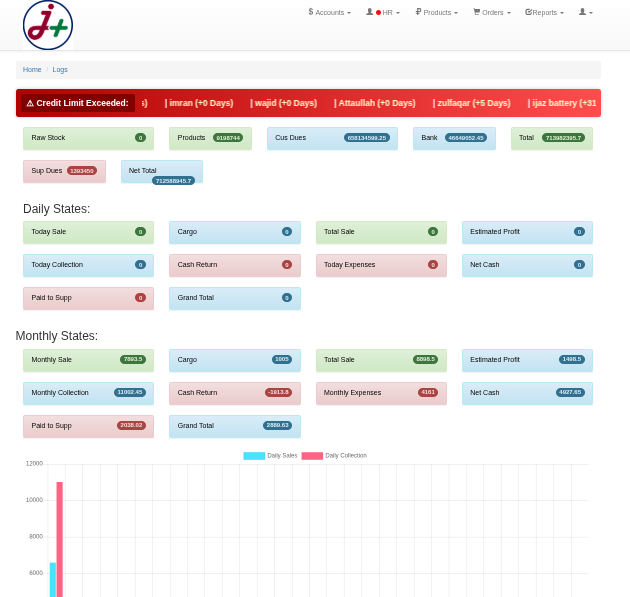Click the Logs breadcrumb
Viewport: 630px width, 597px height.
pos(60,70)
